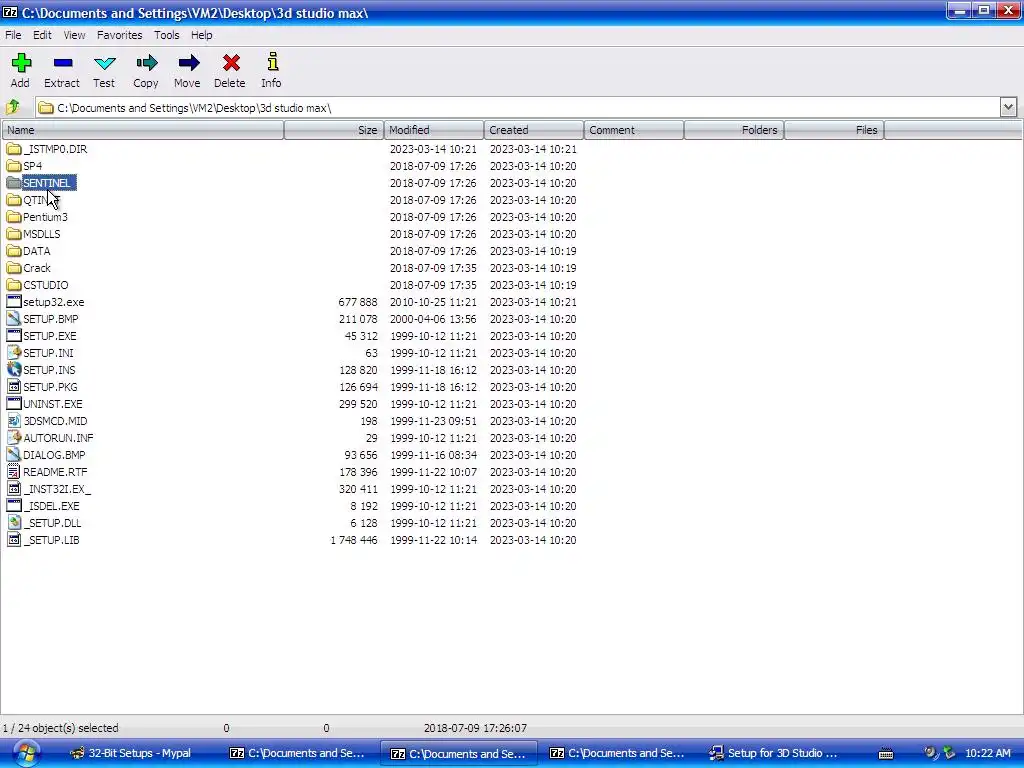Select the _SETUP.LIB file name
This screenshot has width=1024, height=768.
point(52,539)
